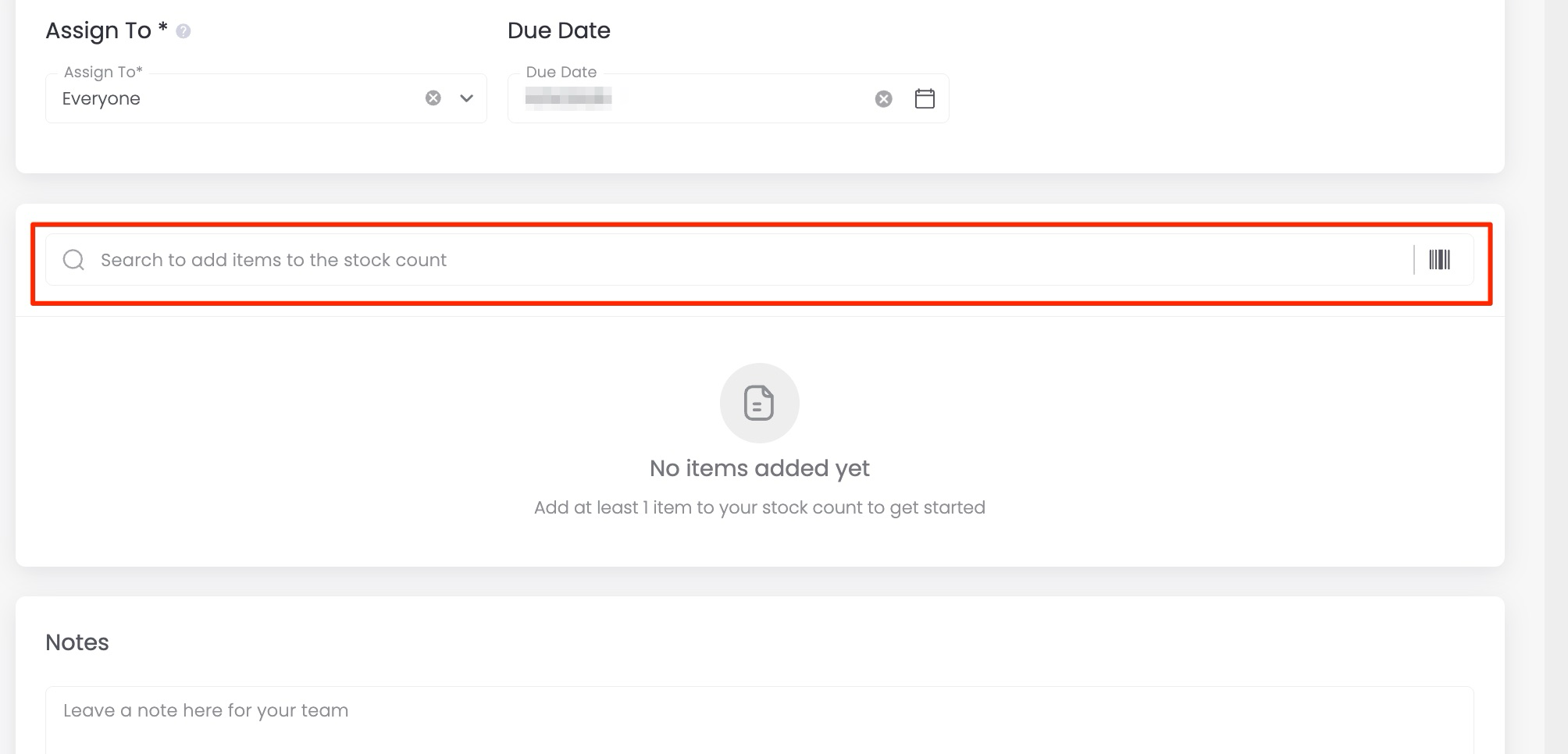1568x754 pixels.
Task: Click the "No items added yet" message
Action: (759, 468)
